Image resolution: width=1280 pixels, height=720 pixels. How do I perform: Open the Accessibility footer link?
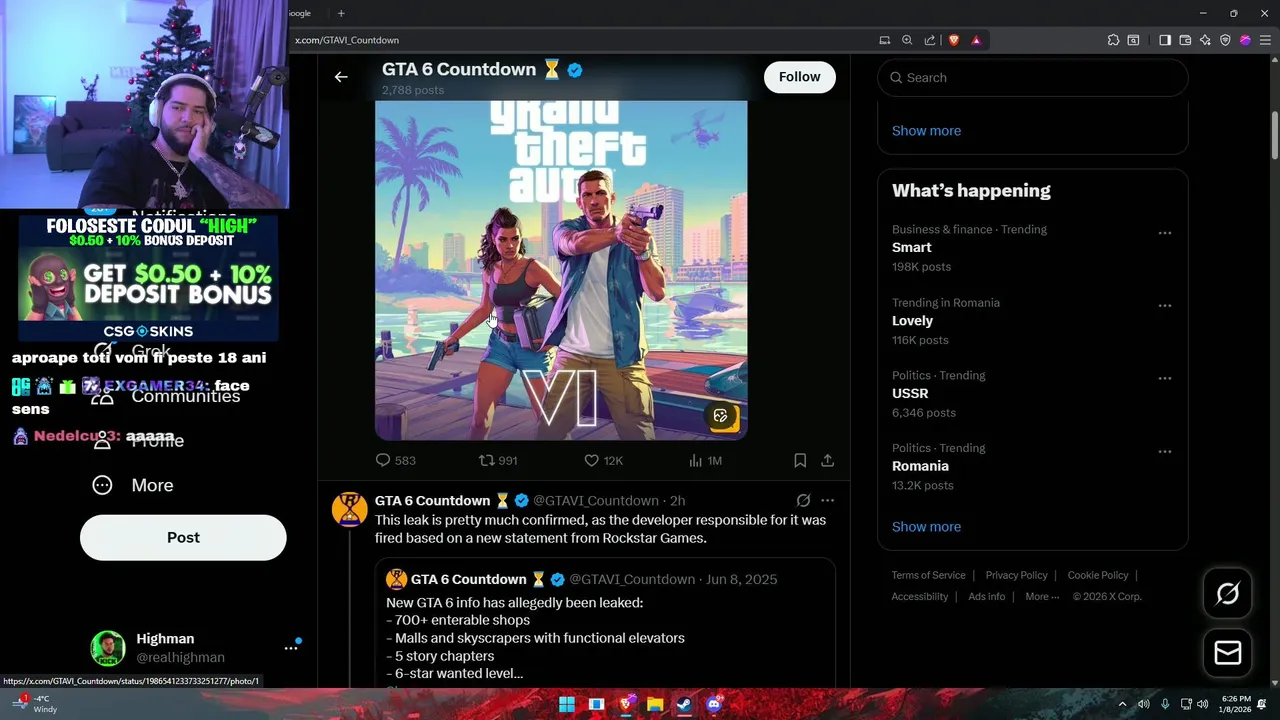tap(919, 597)
